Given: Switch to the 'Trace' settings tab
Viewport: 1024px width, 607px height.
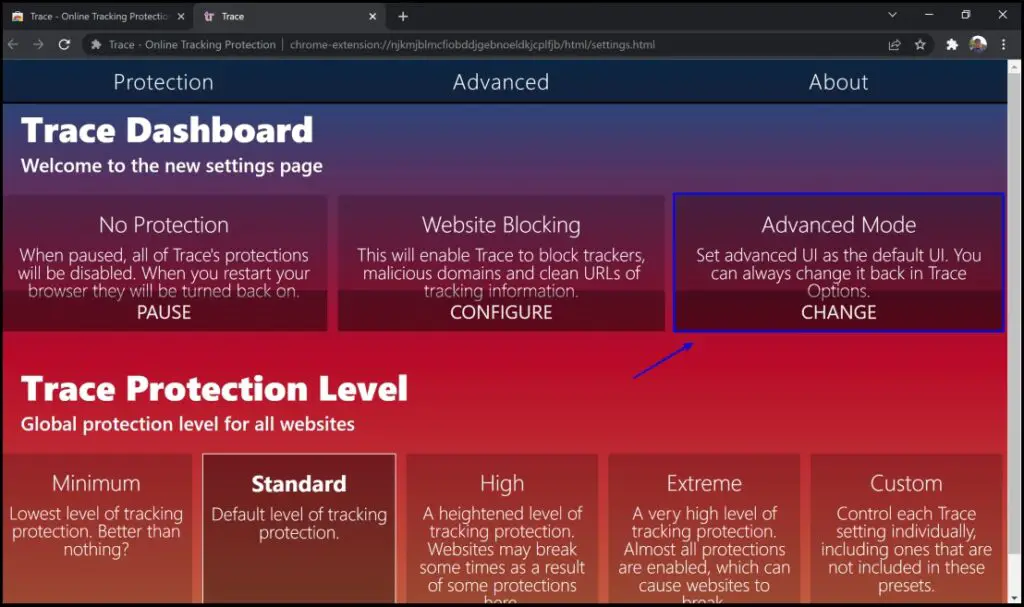Looking at the screenshot, I should [289, 16].
